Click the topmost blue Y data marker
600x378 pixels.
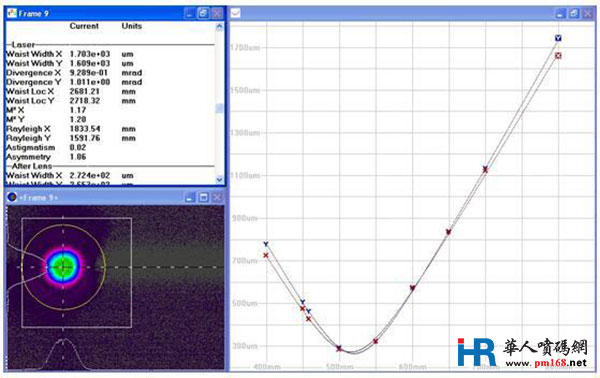[558, 38]
